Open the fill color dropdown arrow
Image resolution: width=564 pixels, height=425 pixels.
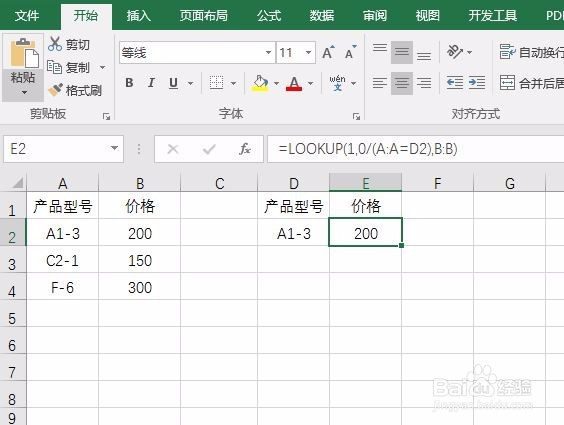[x=276, y=83]
